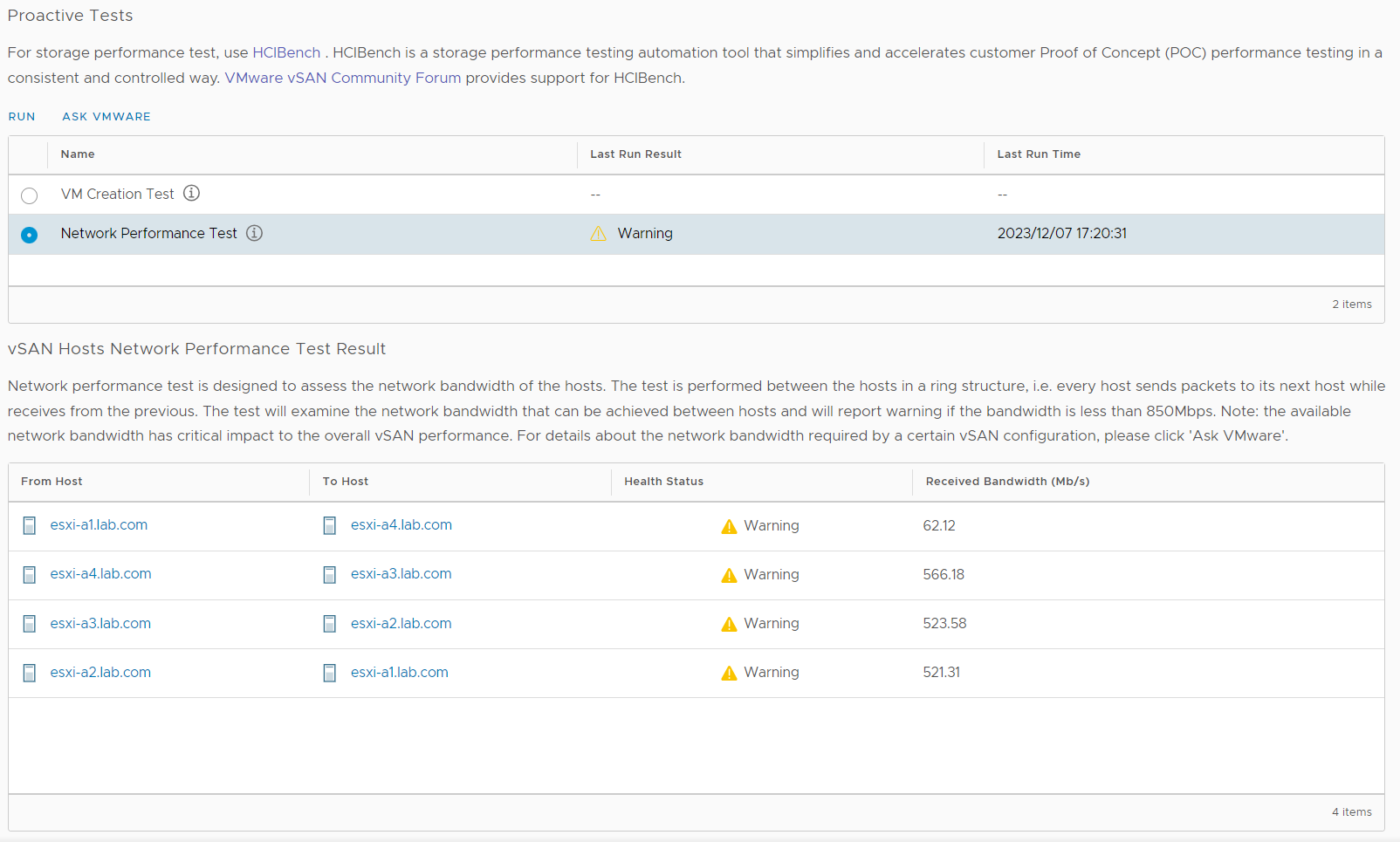
Task: Click the 566.18 bandwidth value
Action: (944, 574)
